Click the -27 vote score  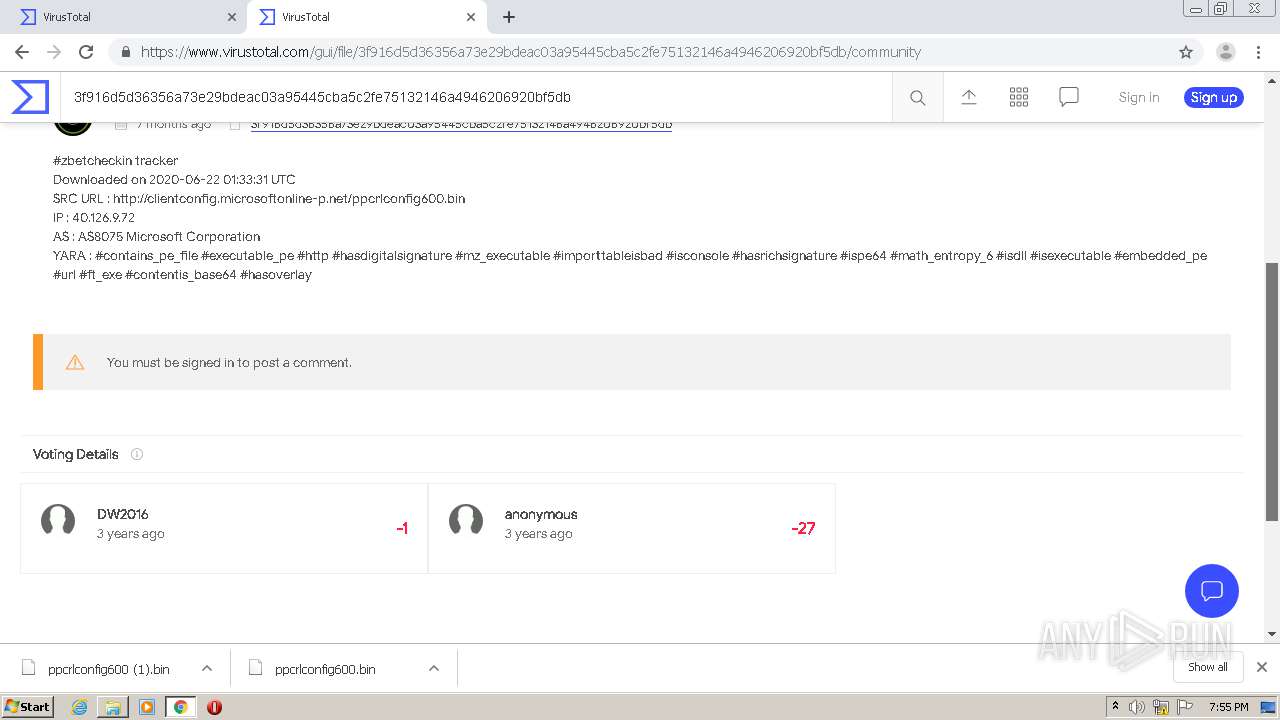click(803, 528)
